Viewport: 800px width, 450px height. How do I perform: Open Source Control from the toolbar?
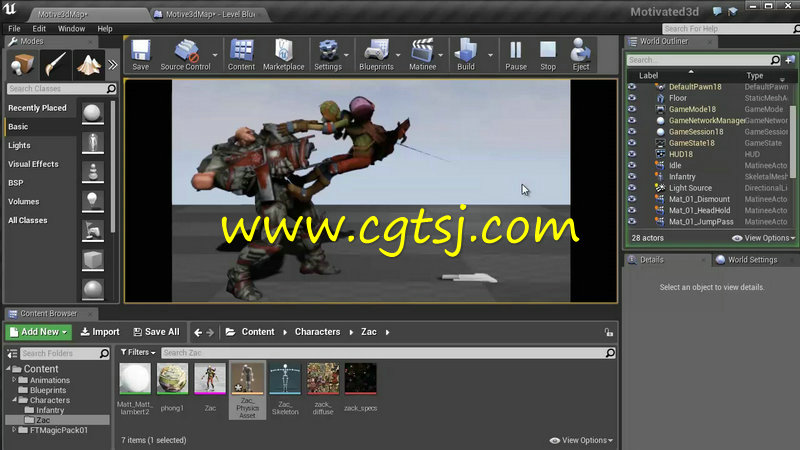[x=185, y=54]
